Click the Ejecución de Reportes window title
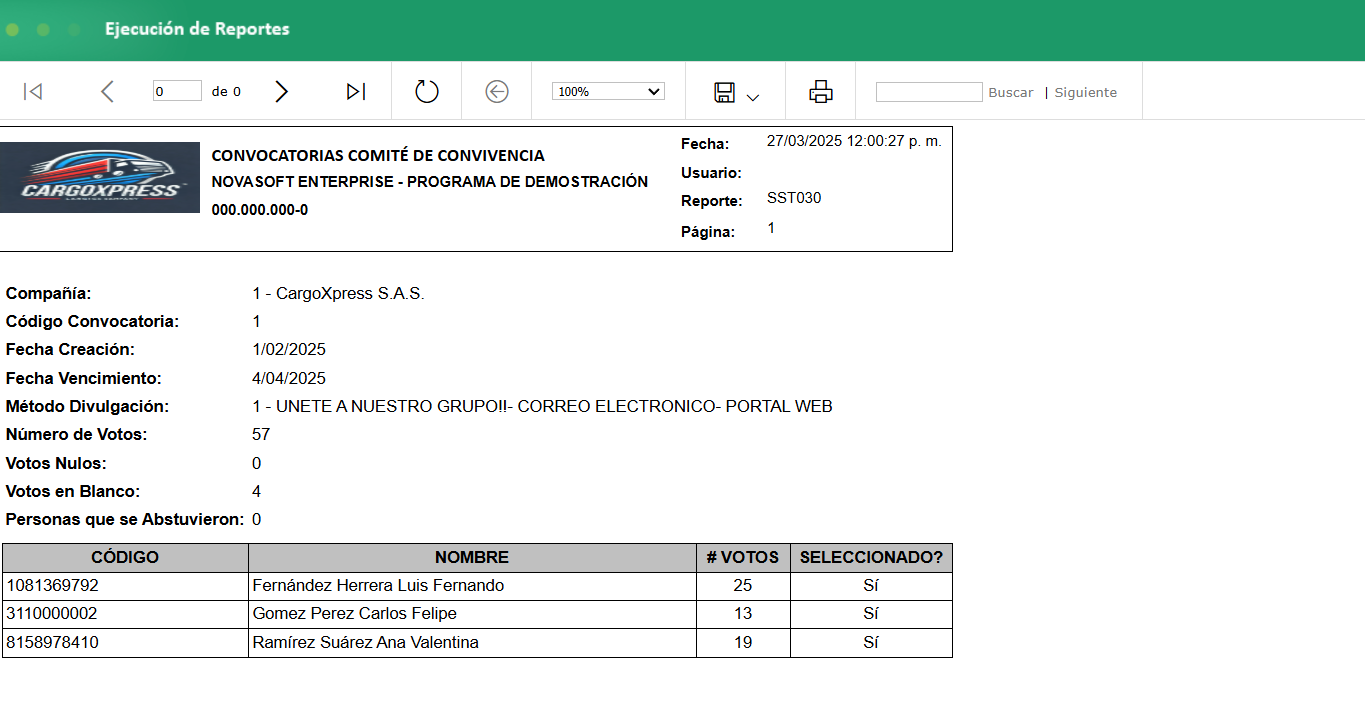Image resolution: width=1365 pixels, height=712 pixels. (197, 29)
